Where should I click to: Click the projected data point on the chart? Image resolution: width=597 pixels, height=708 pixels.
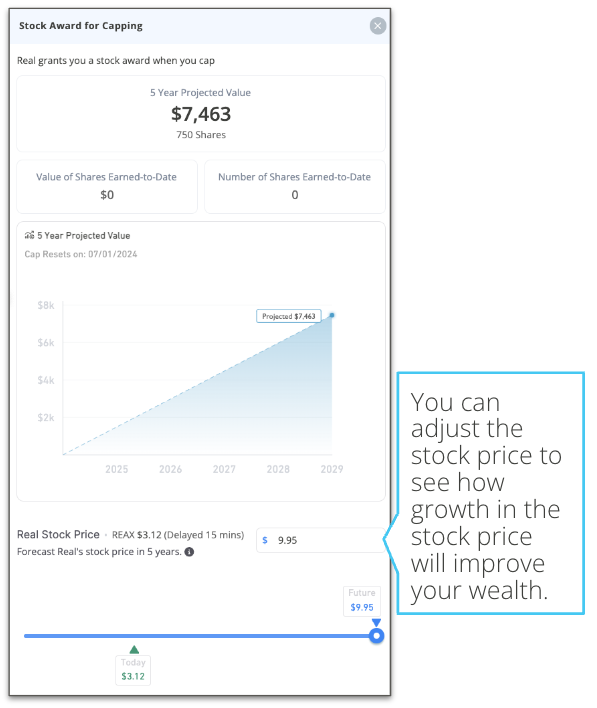pyautogui.click(x=332, y=315)
